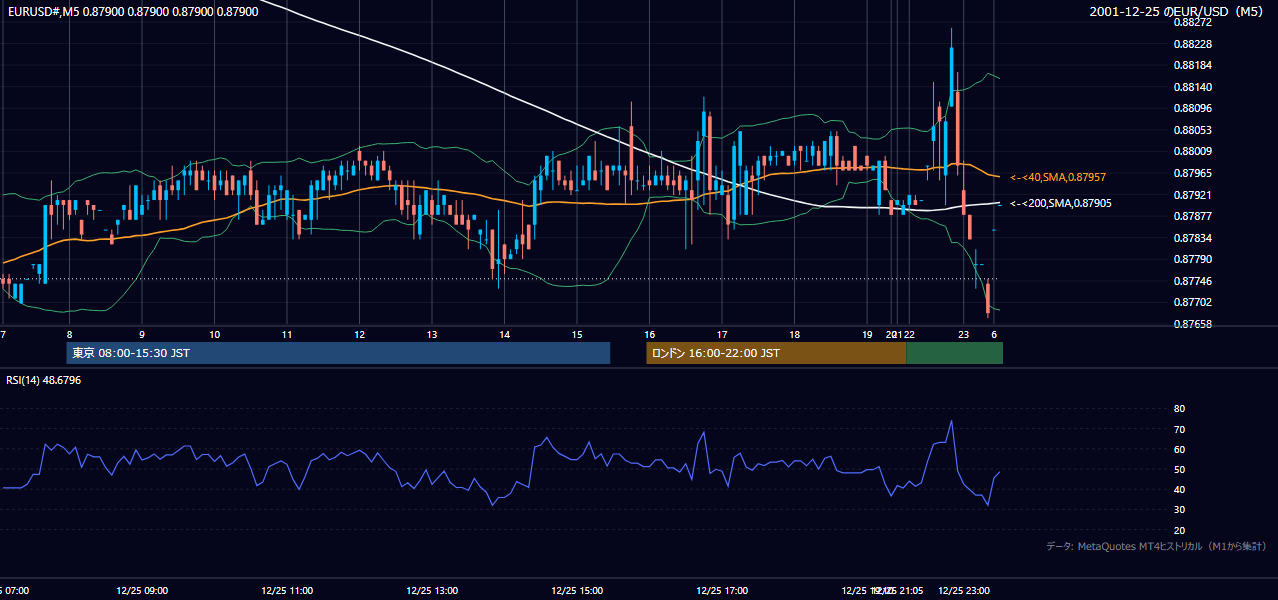
Task: Click RSI scale level 70
Action: [1179, 429]
